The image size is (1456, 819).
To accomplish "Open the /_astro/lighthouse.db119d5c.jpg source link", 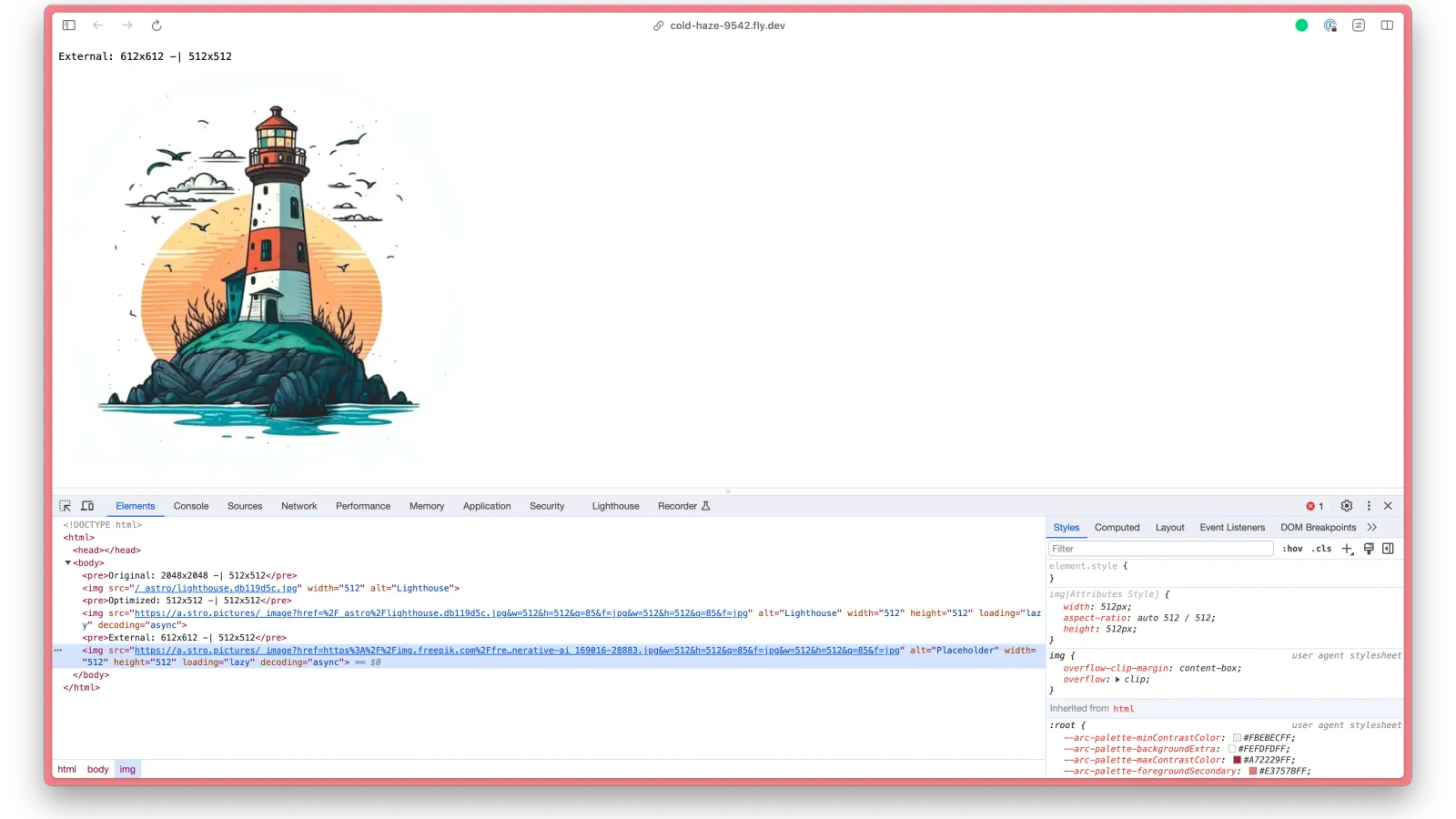I will (216, 589).
